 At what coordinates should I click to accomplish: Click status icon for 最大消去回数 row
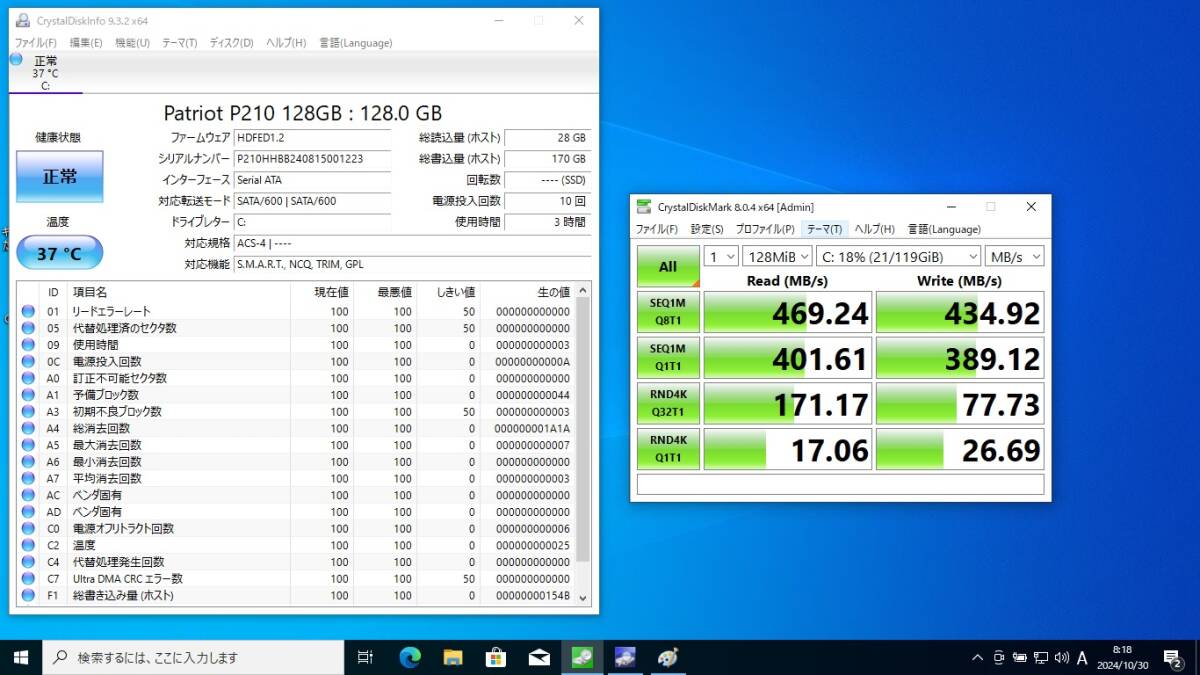tap(28, 445)
